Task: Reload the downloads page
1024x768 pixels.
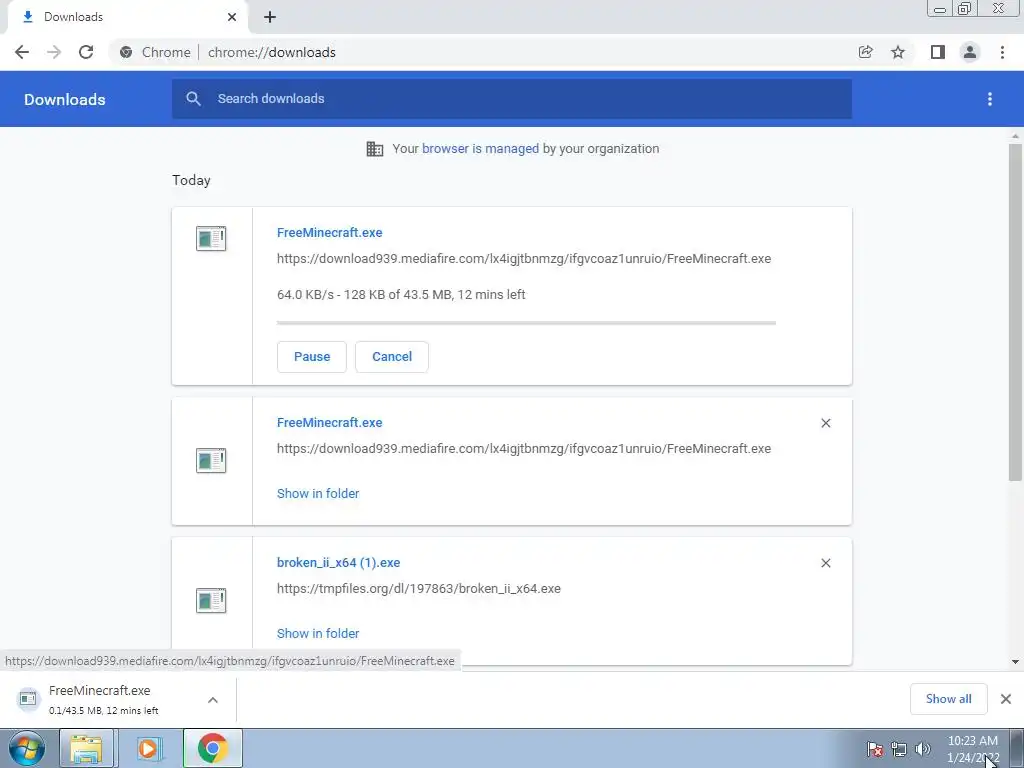Action: tap(86, 52)
